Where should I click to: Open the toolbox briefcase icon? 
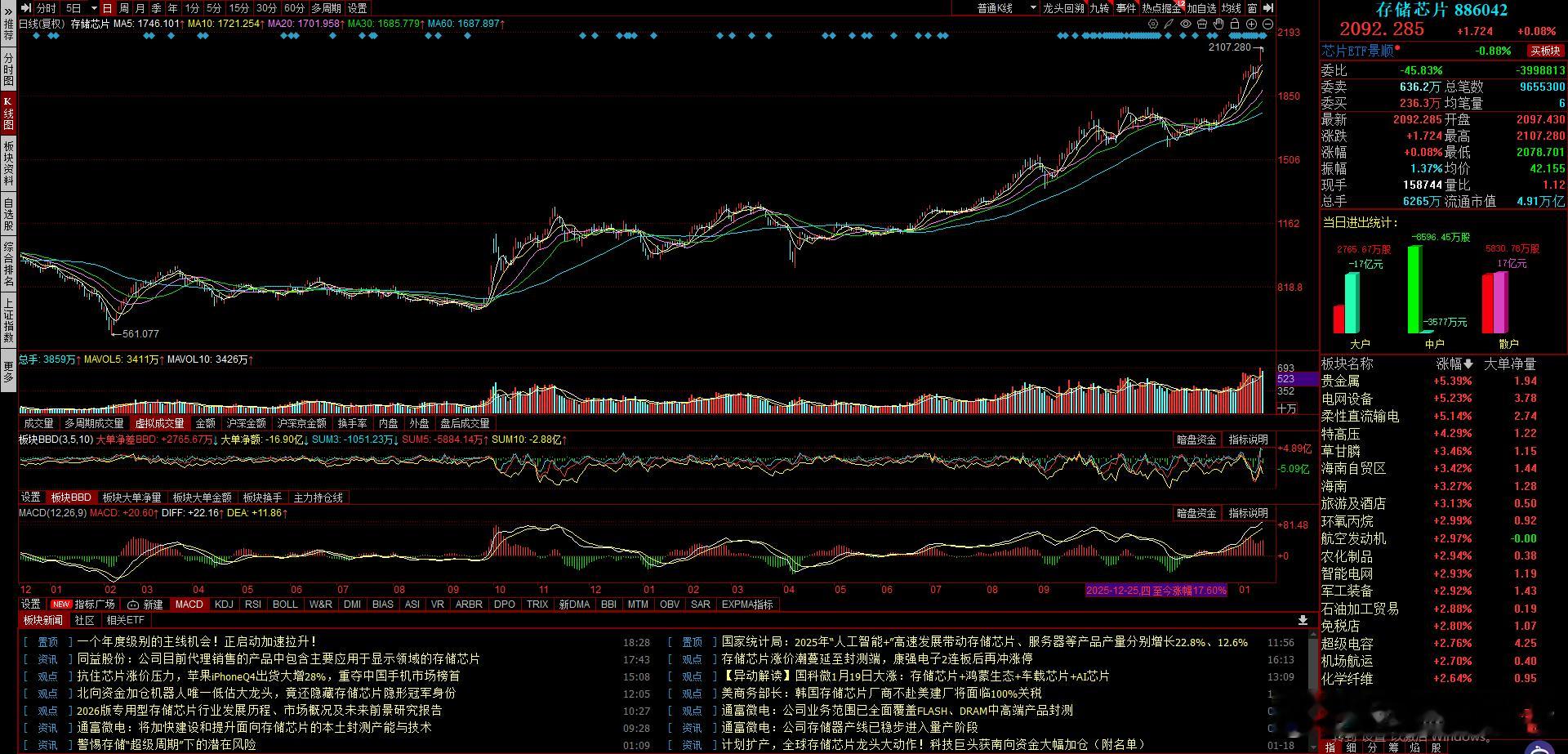(1202, 25)
